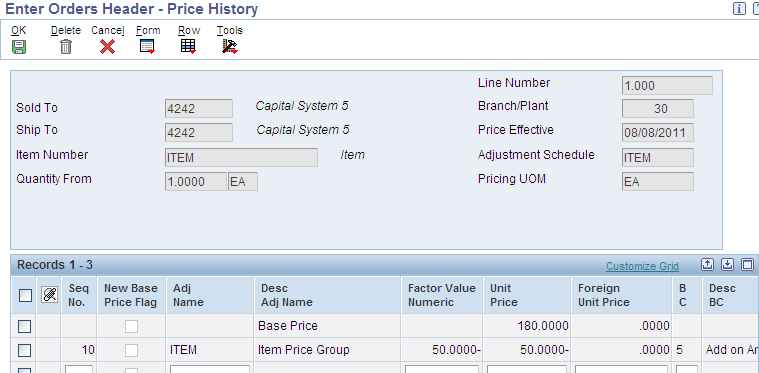
Task: Click the BC value 5 cell
Action: [687, 350]
